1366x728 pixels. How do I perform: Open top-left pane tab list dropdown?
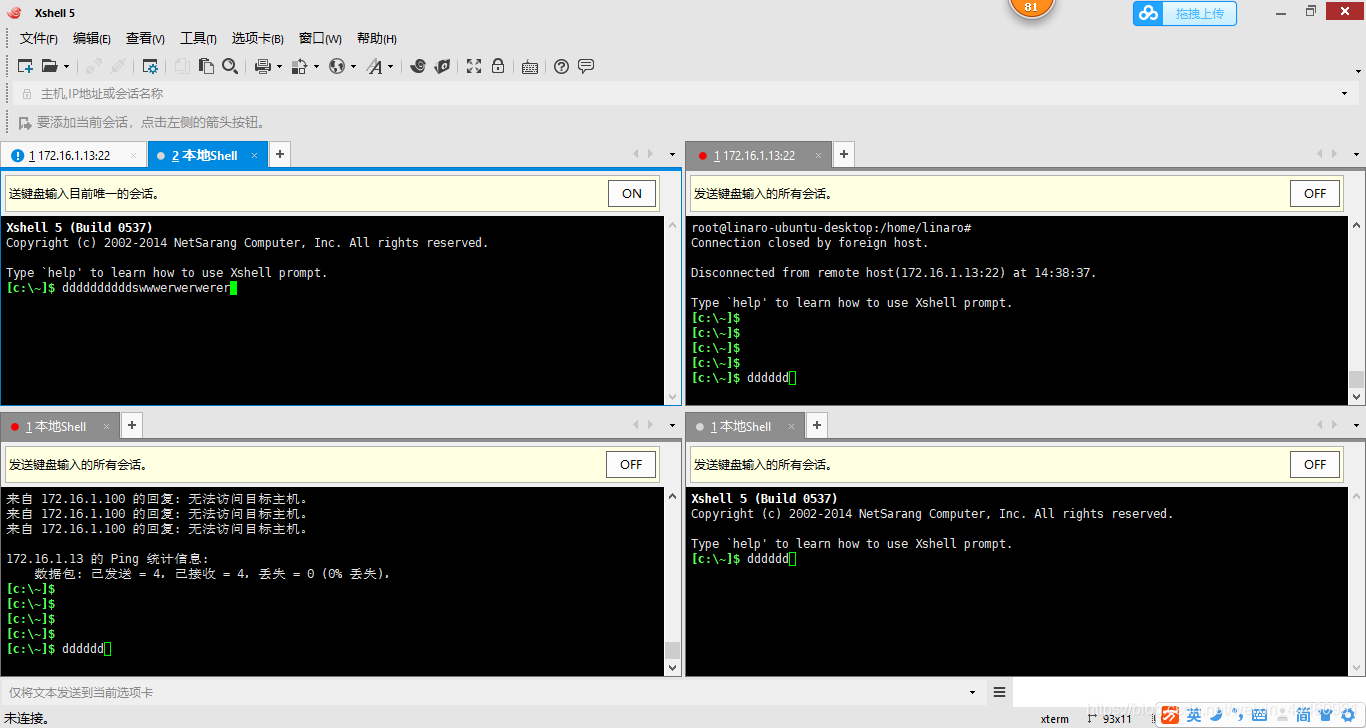(673, 155)
